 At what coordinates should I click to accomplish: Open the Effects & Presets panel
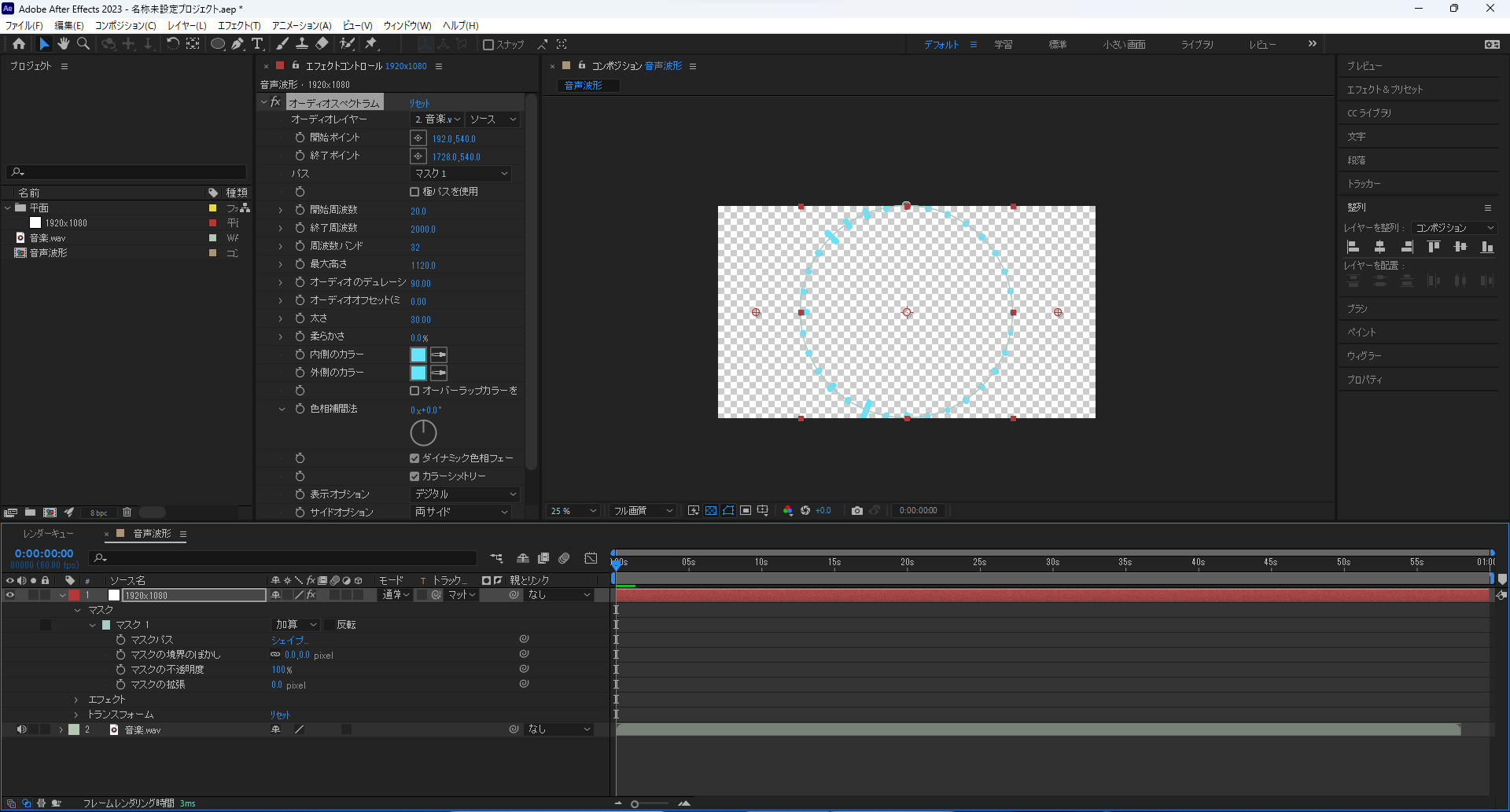click(x=1385, y=90)
